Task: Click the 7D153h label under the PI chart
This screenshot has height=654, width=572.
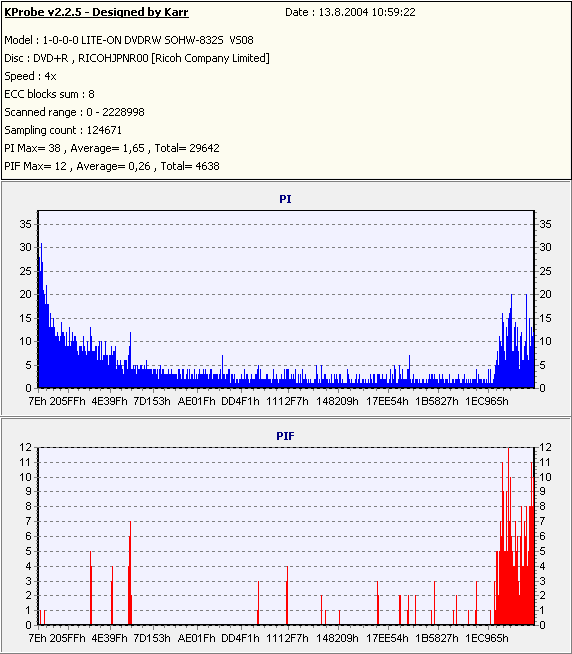Action: click(x=152, y=401)
